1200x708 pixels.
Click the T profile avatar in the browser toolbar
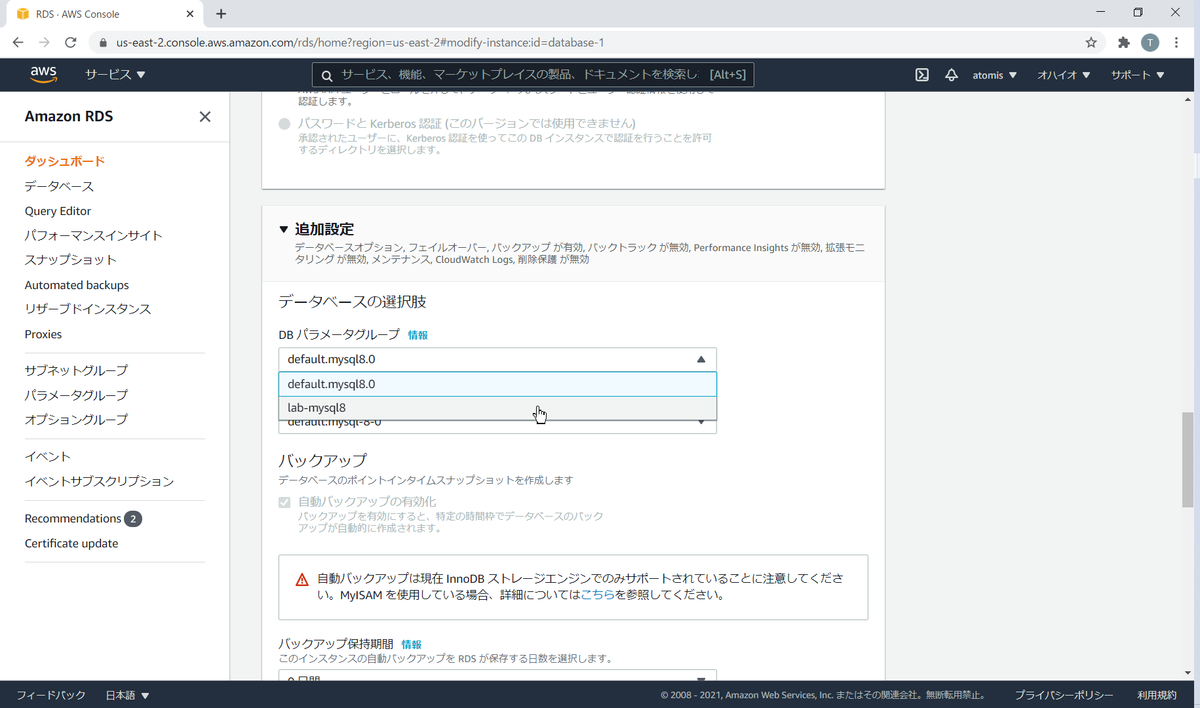(x=1150, y=43)
